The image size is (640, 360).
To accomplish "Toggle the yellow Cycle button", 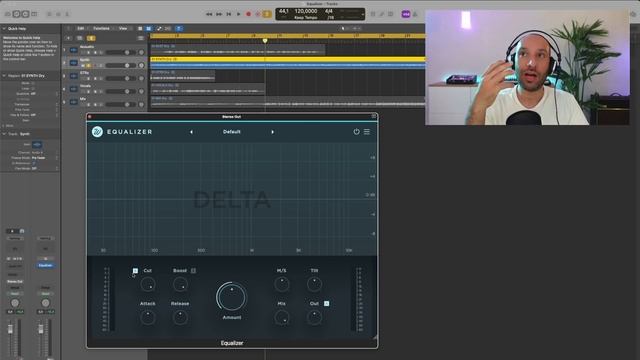I will click(x=267, y=14).
